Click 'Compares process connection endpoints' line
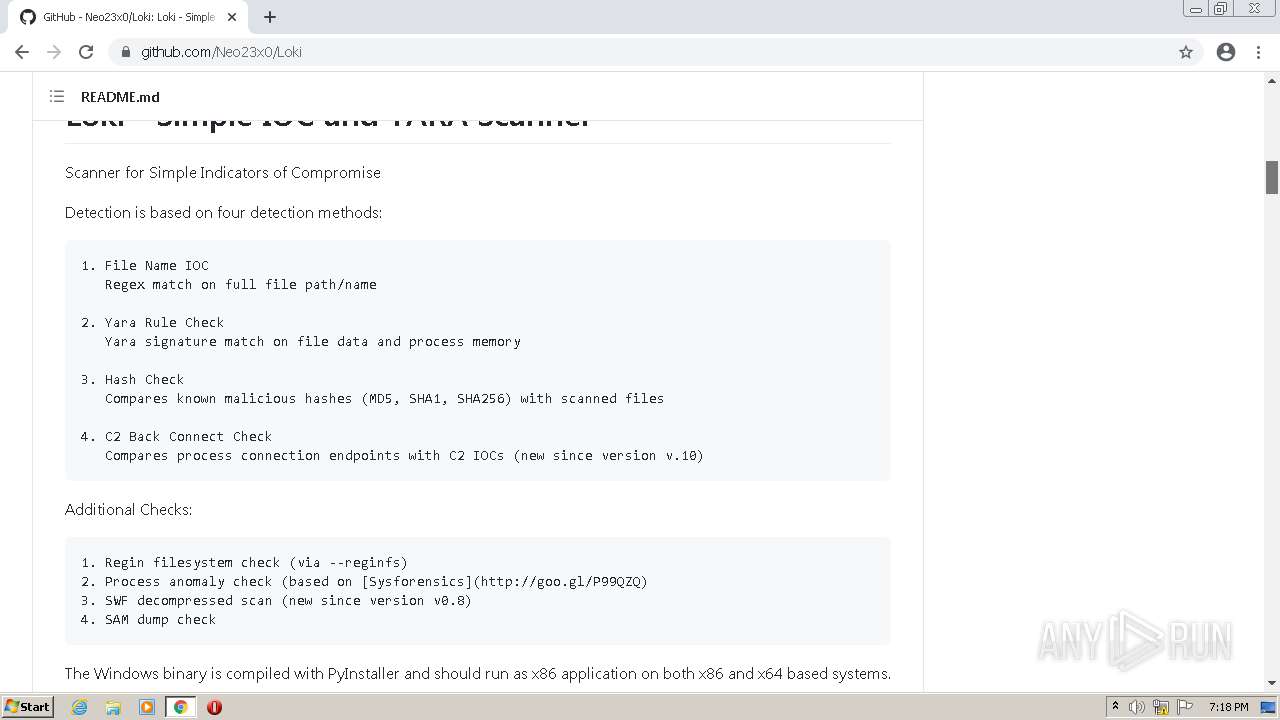Image resolution: width=1280 pixels, height=720 pixels. click(404, 455)
